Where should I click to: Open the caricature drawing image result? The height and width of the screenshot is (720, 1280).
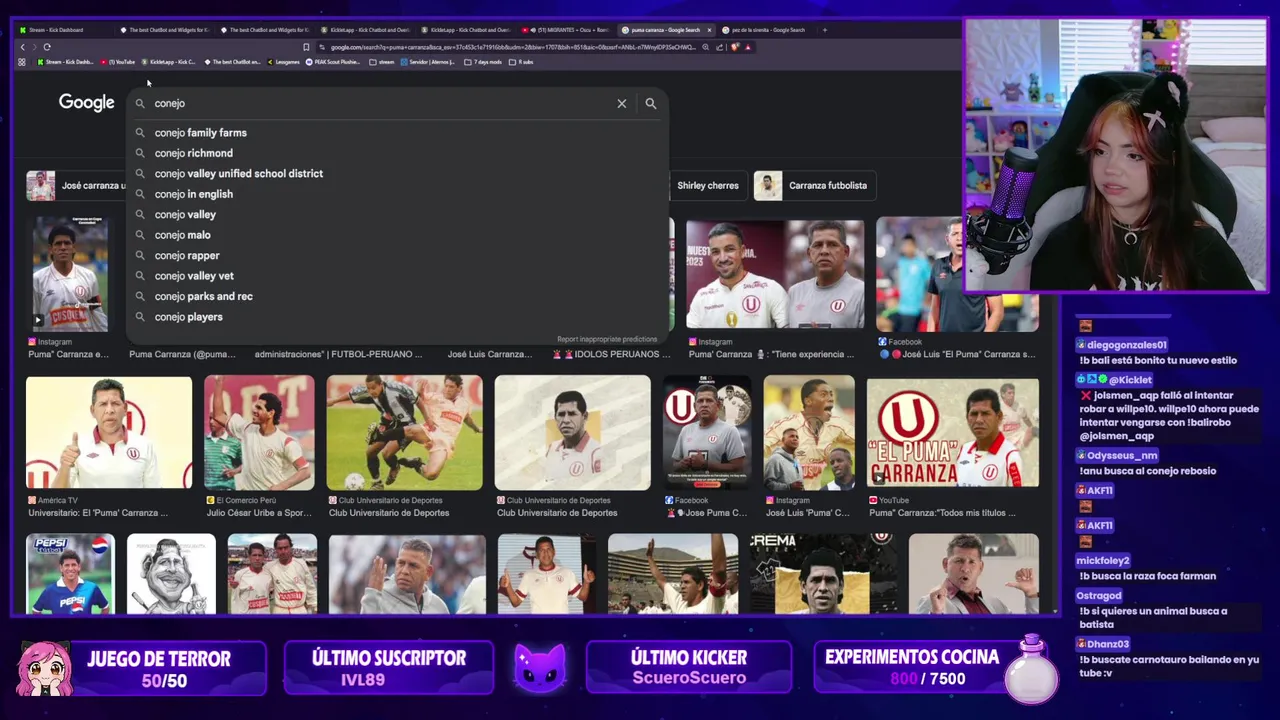171,573
